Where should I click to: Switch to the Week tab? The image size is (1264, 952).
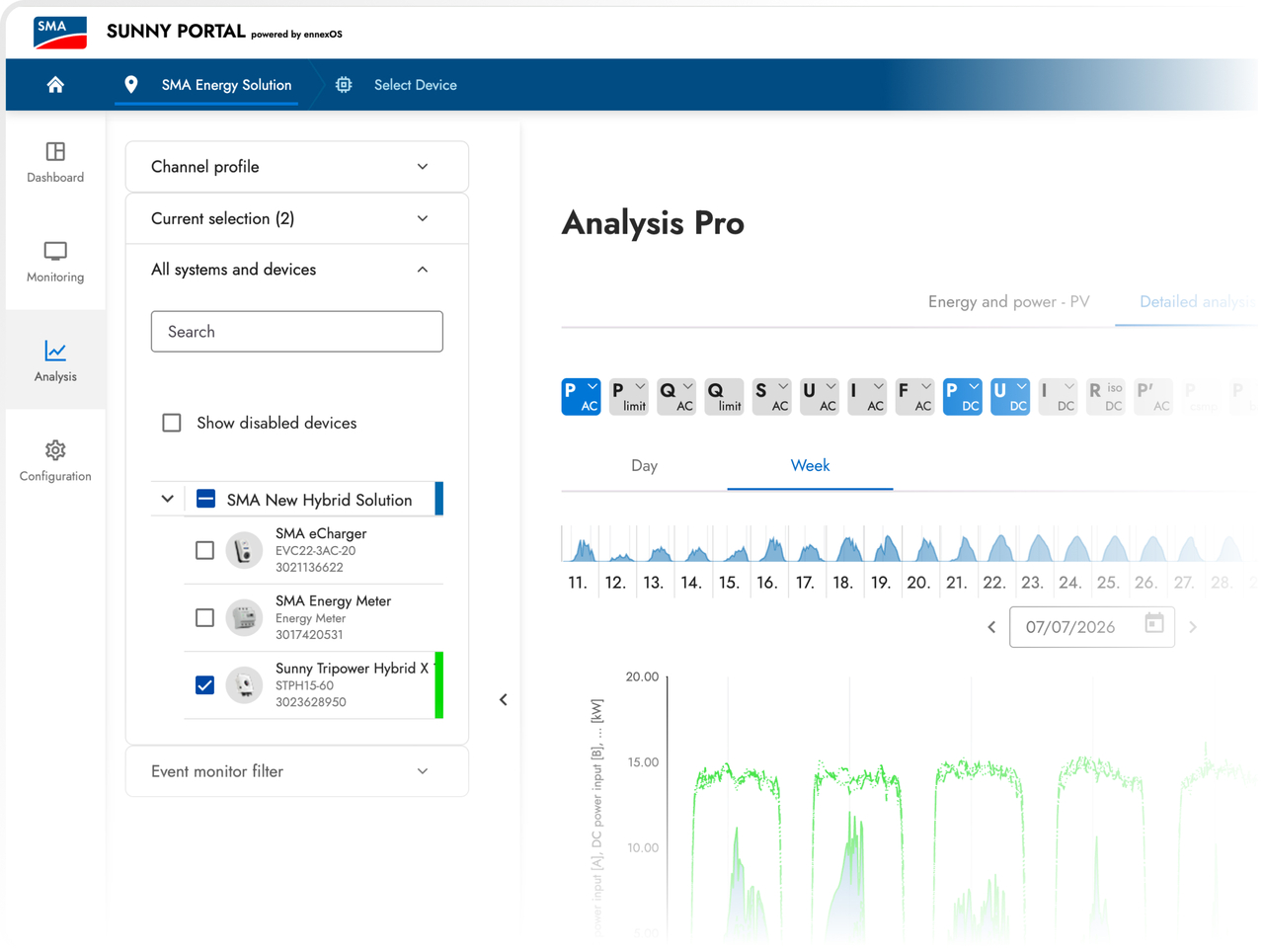(810, 465)
